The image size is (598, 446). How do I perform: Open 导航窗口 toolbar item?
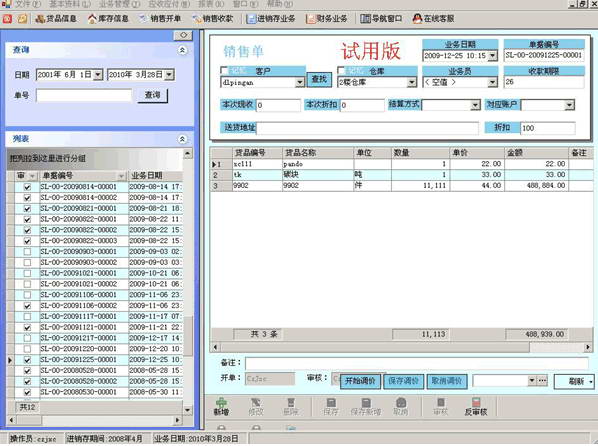tap(381, 18)
